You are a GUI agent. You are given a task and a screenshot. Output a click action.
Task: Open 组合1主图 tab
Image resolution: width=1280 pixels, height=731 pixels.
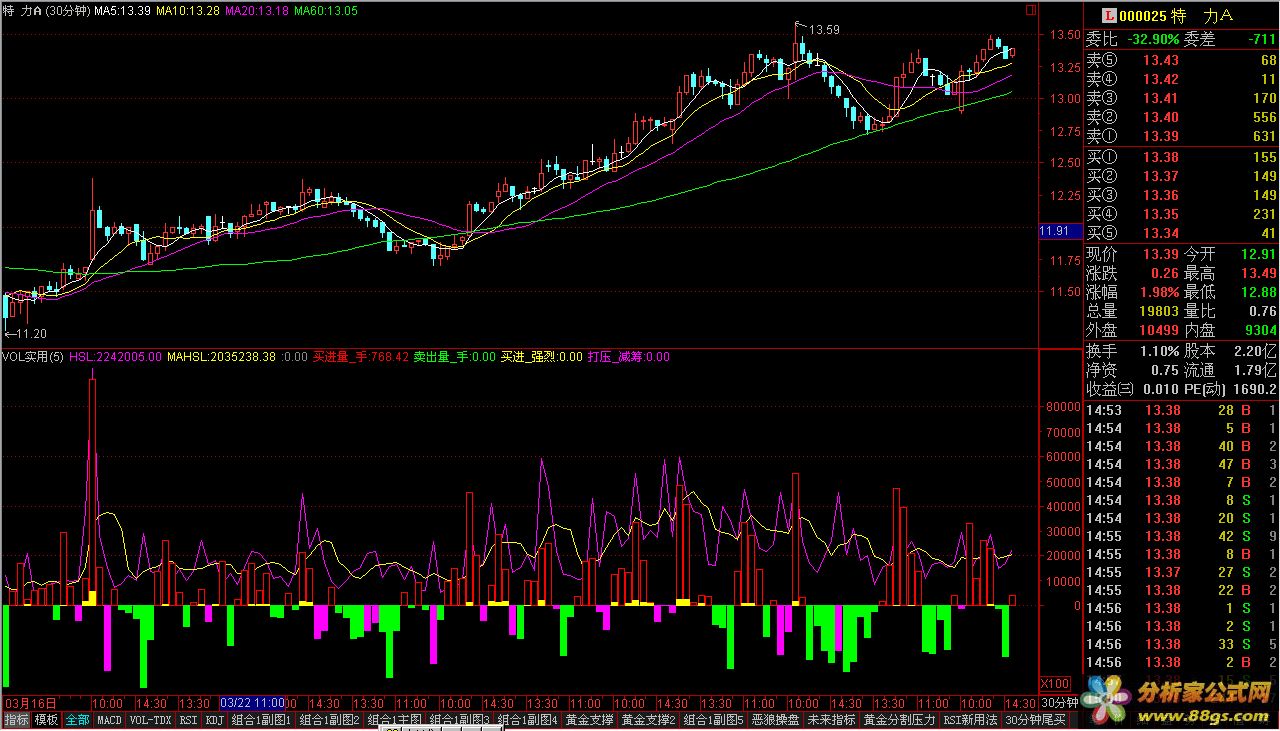(394, 719)
